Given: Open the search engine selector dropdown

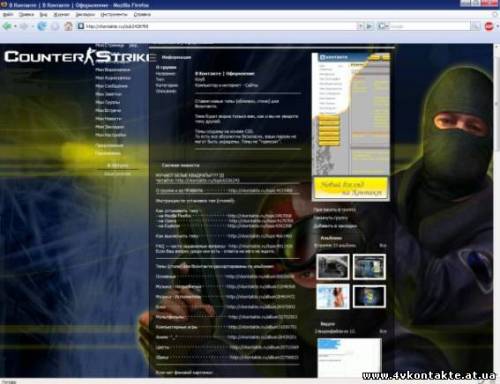Looking at the screenshot, I should tap(383, 26).
